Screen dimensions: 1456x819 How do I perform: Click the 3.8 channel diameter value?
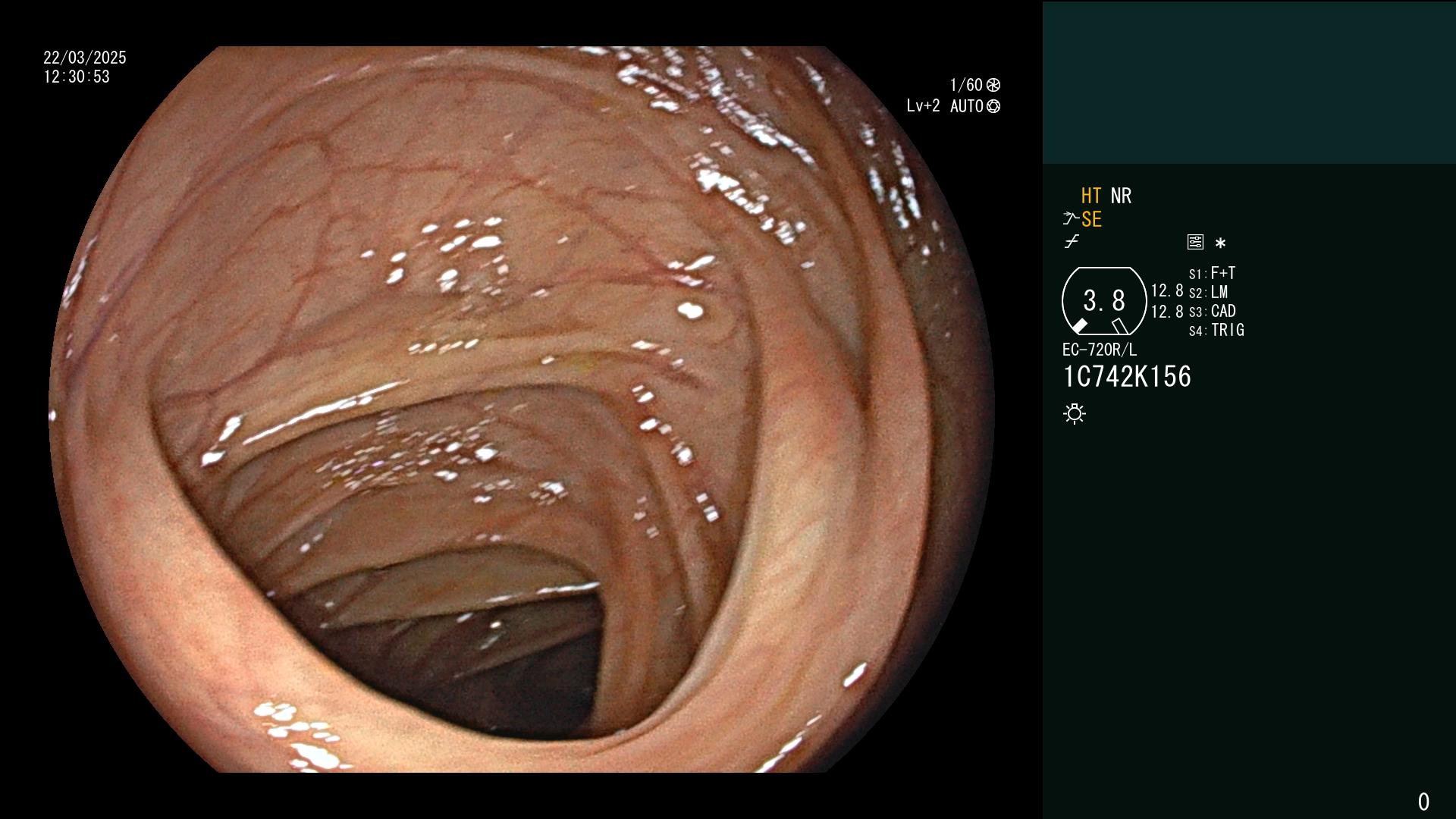pos(1104,301)
